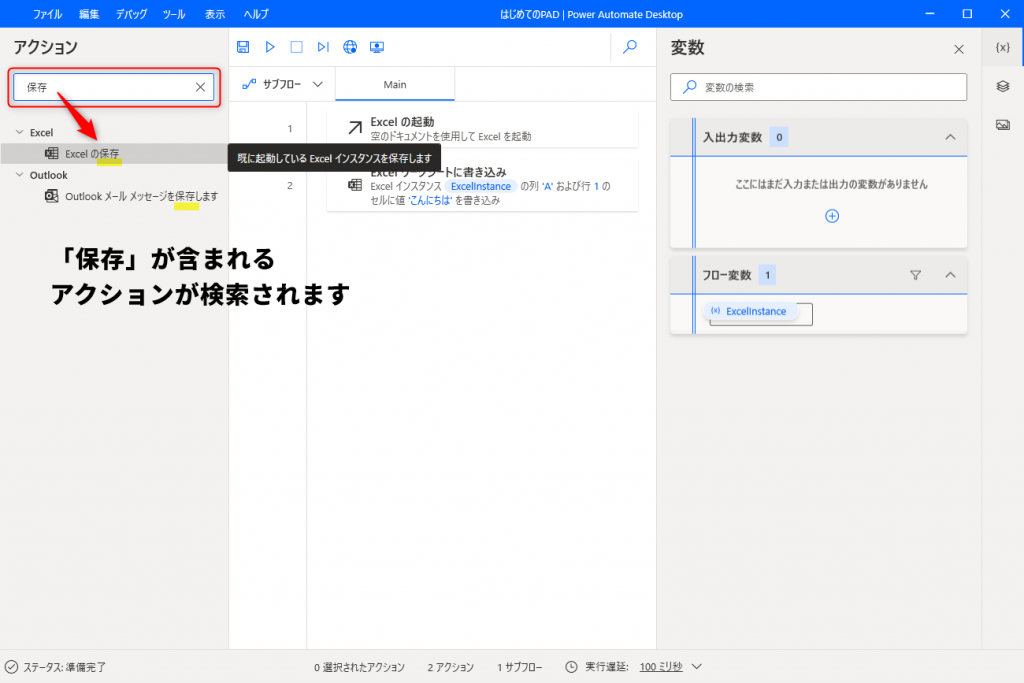Open the 編集 menu
1024x683 pixels.
click(x=89, y=14)
